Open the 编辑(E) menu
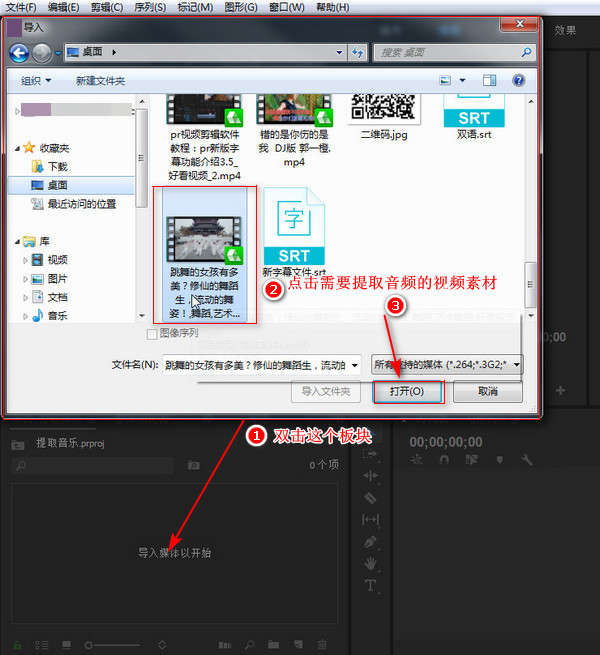Screen dimensions: 600x655 63,8
